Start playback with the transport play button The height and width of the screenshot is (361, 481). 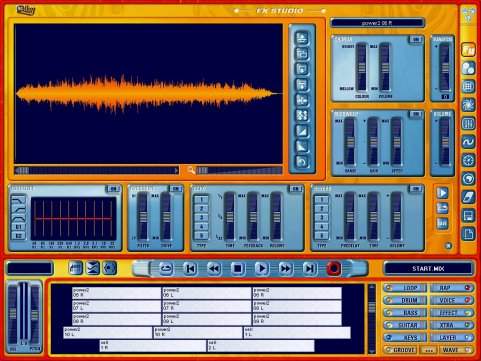click(262, 268)
